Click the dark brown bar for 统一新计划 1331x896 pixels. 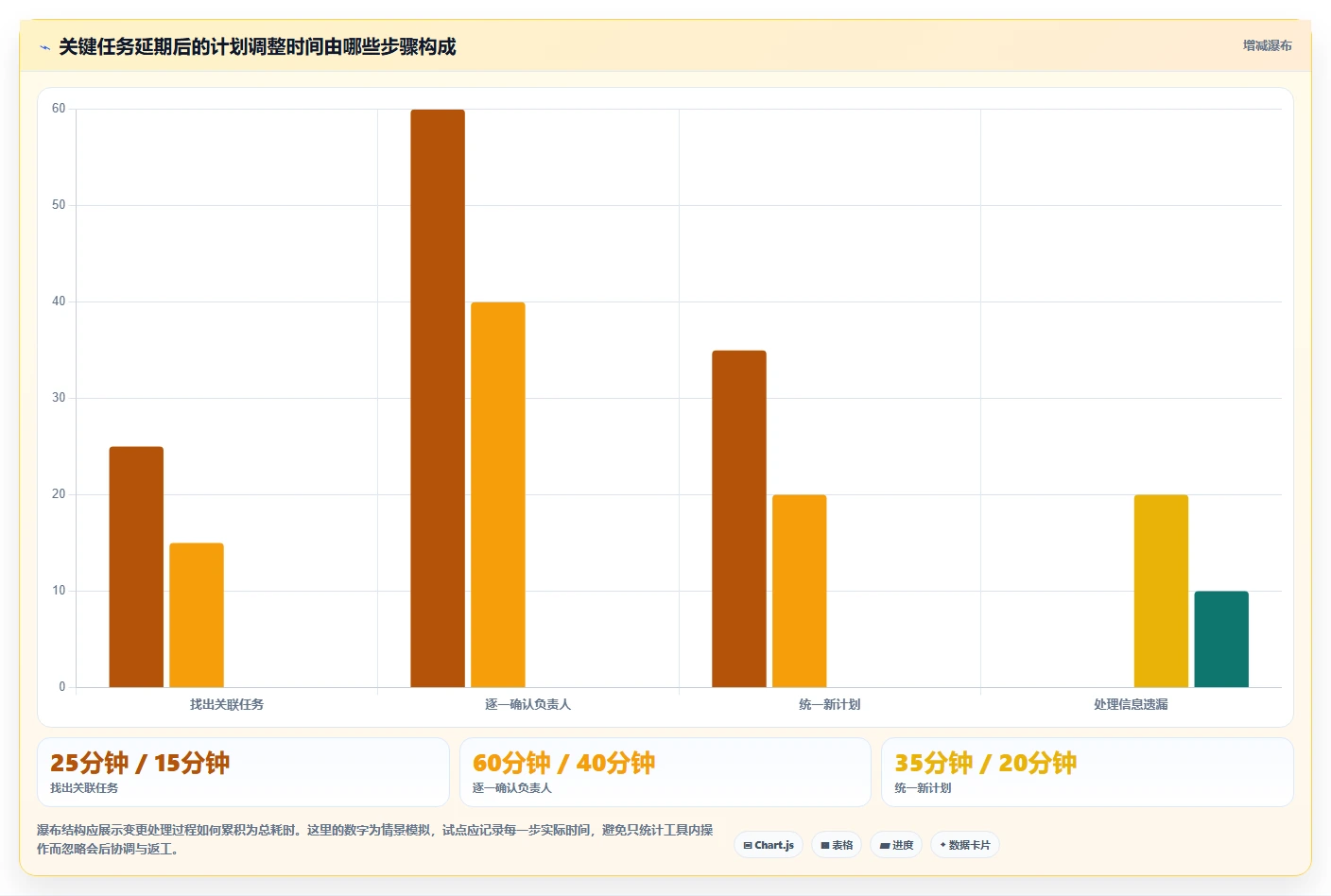739,519
